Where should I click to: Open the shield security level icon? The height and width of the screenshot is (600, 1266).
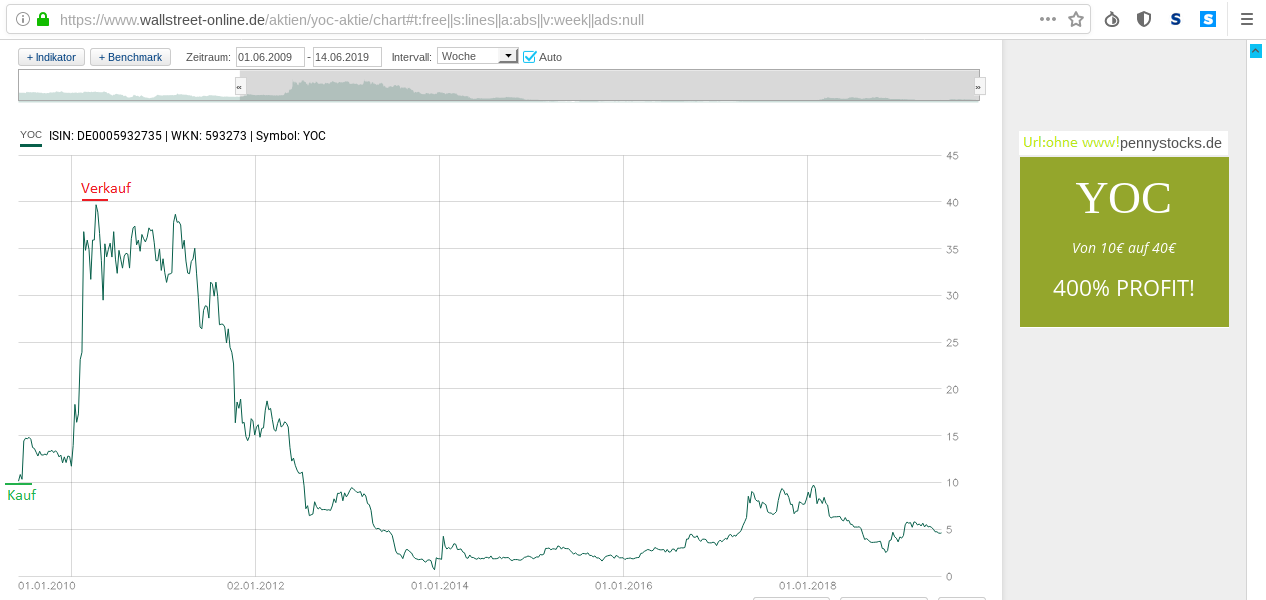pyautogui.click(x=1144, y=19)
